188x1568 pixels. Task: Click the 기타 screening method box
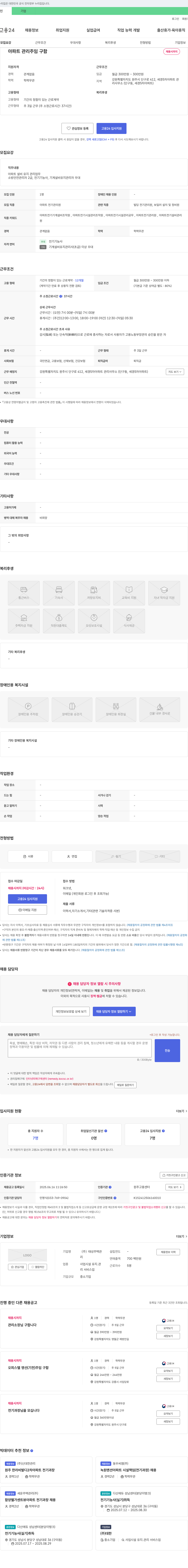(159, 856)
